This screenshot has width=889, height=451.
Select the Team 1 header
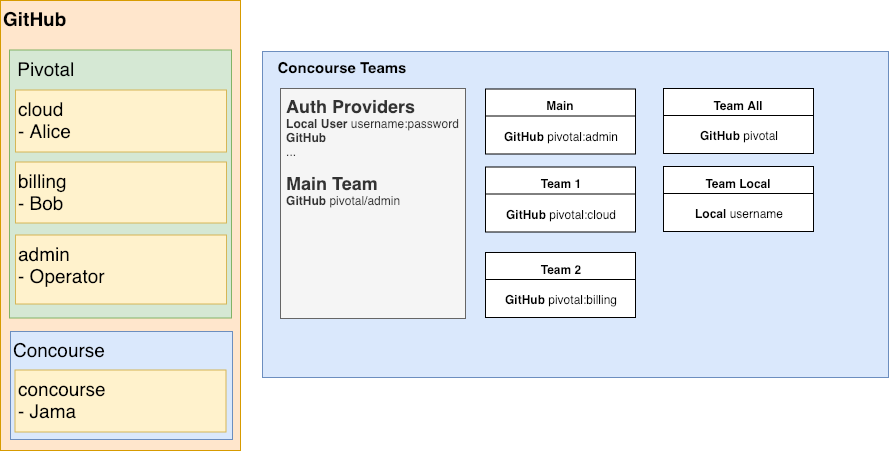click(560, 183)
